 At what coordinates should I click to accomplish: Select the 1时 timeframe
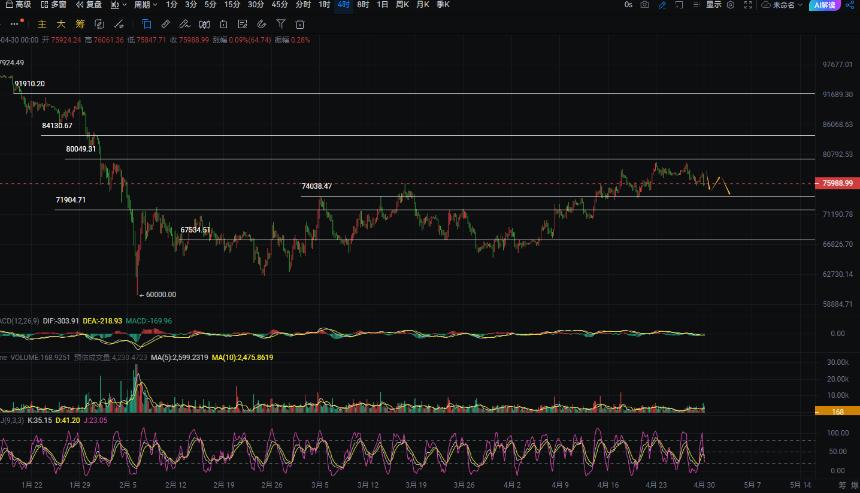pos(324,4)
